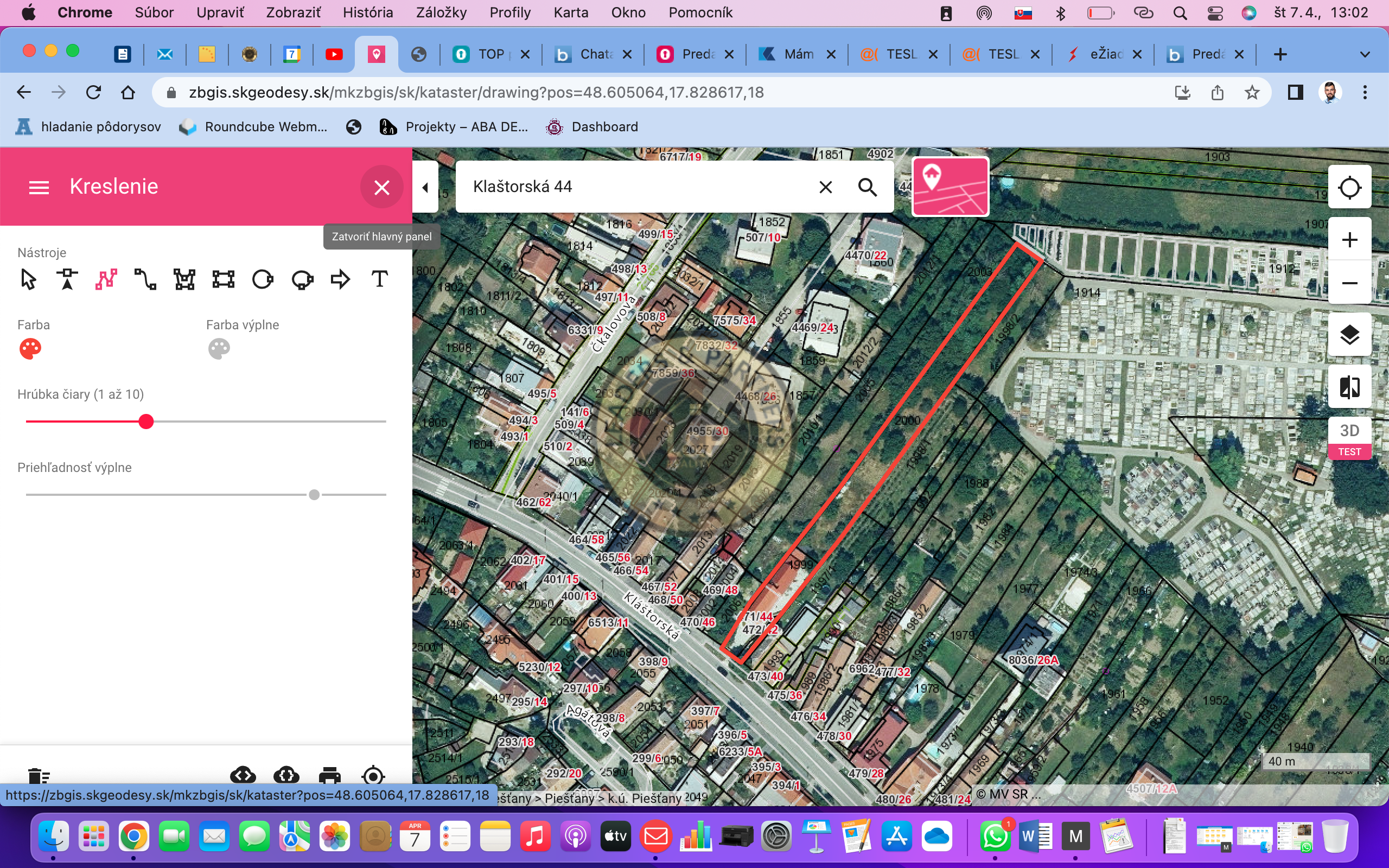Collapse the side panel with the arrow
The height and width of the screenshot is (868, 1389).
pos(425,187)
